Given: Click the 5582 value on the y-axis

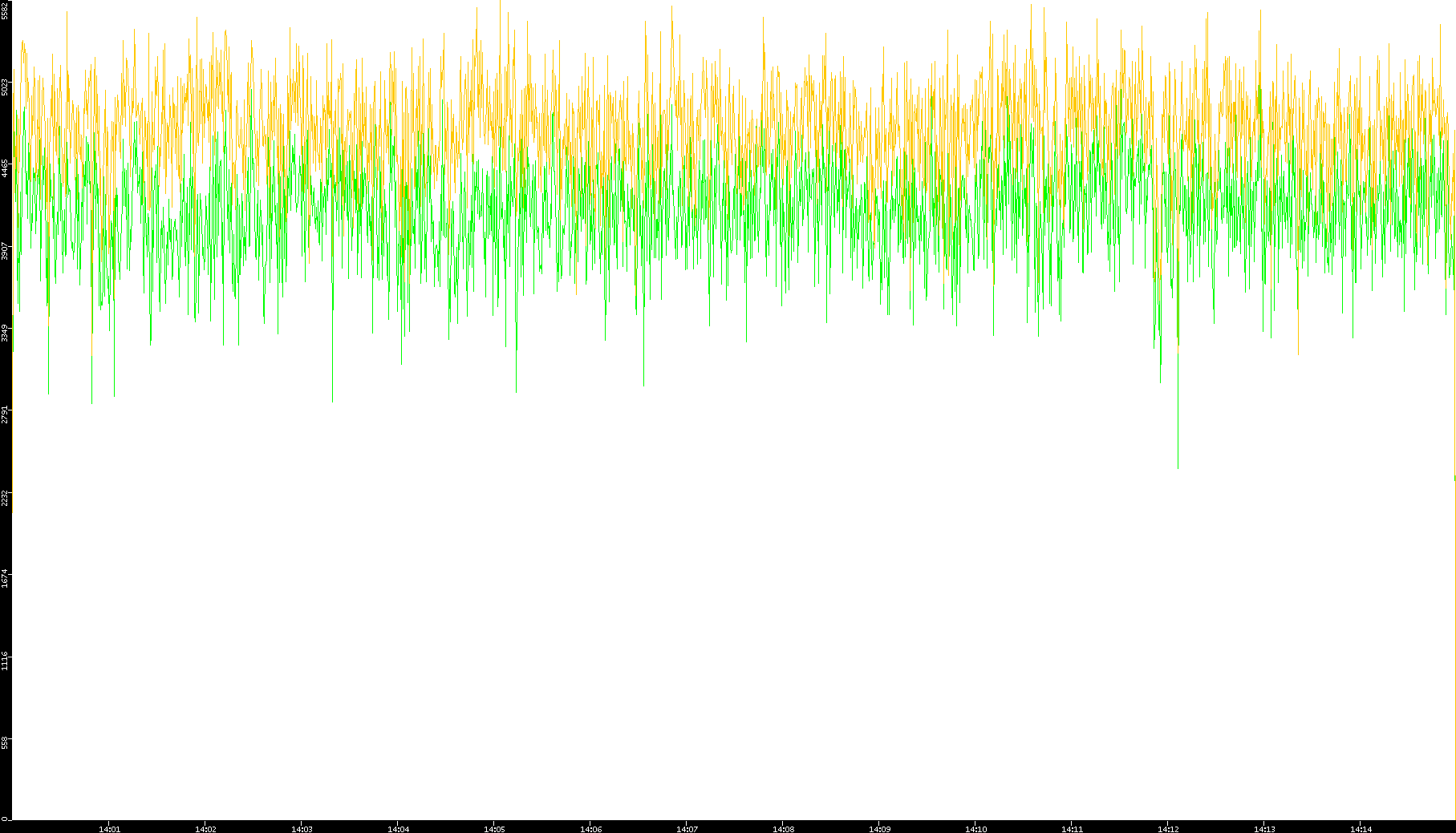Looking at the screenshot, I should pos(6,10).
